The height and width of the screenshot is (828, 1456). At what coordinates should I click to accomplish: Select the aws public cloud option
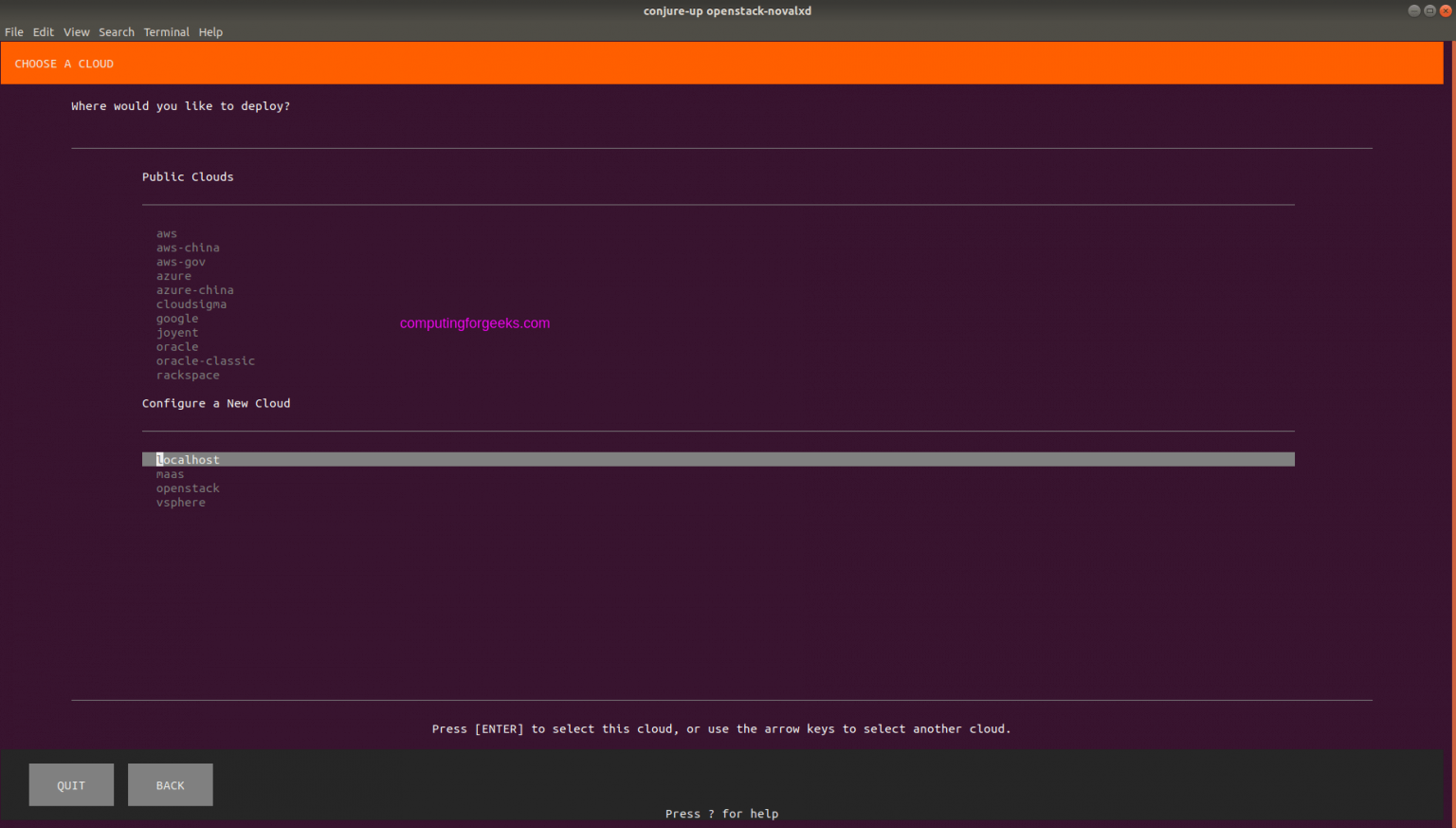tap(167, 232)
